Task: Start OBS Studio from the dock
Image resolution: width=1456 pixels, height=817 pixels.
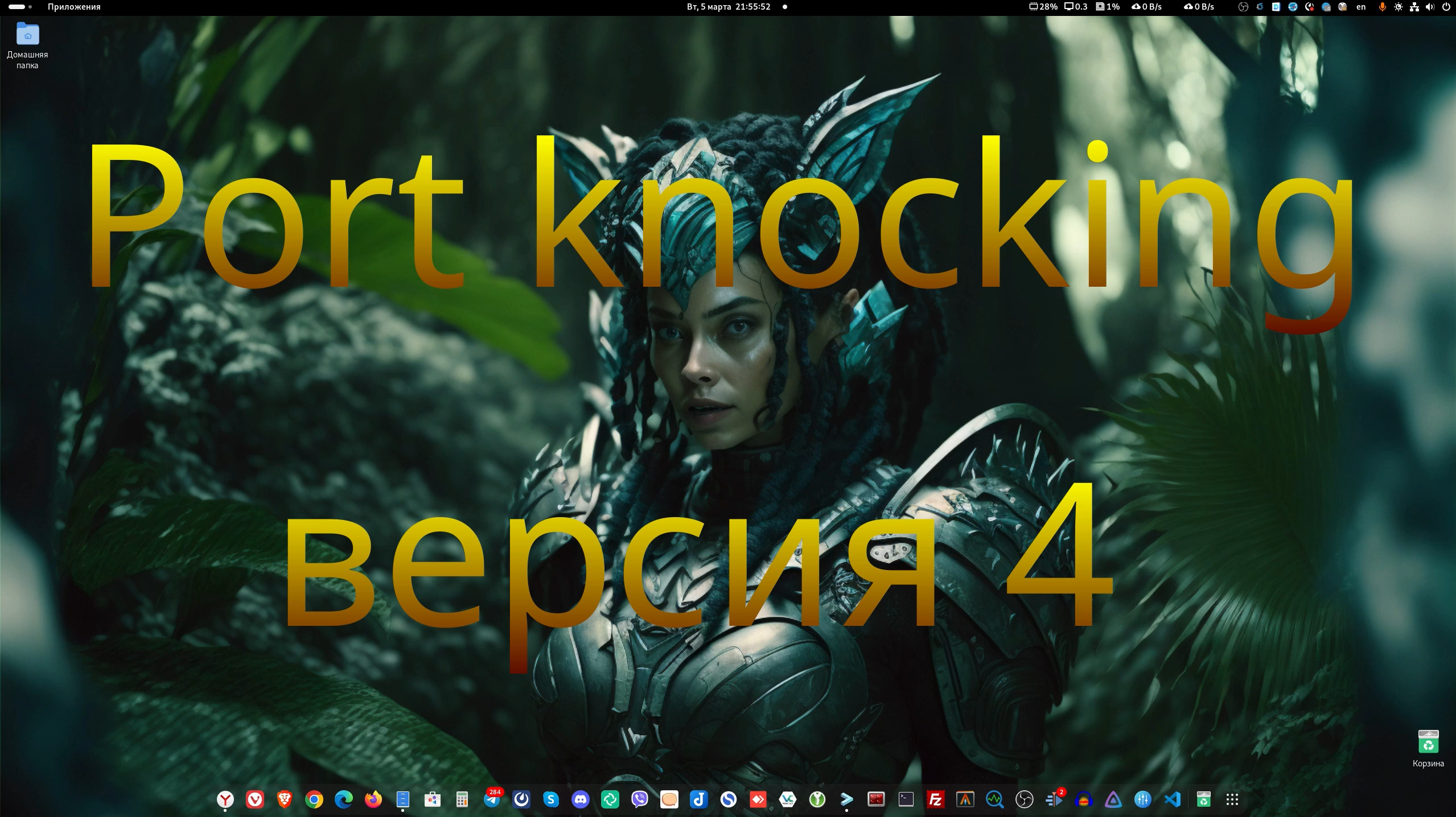Action: (x=1023, y=799)
